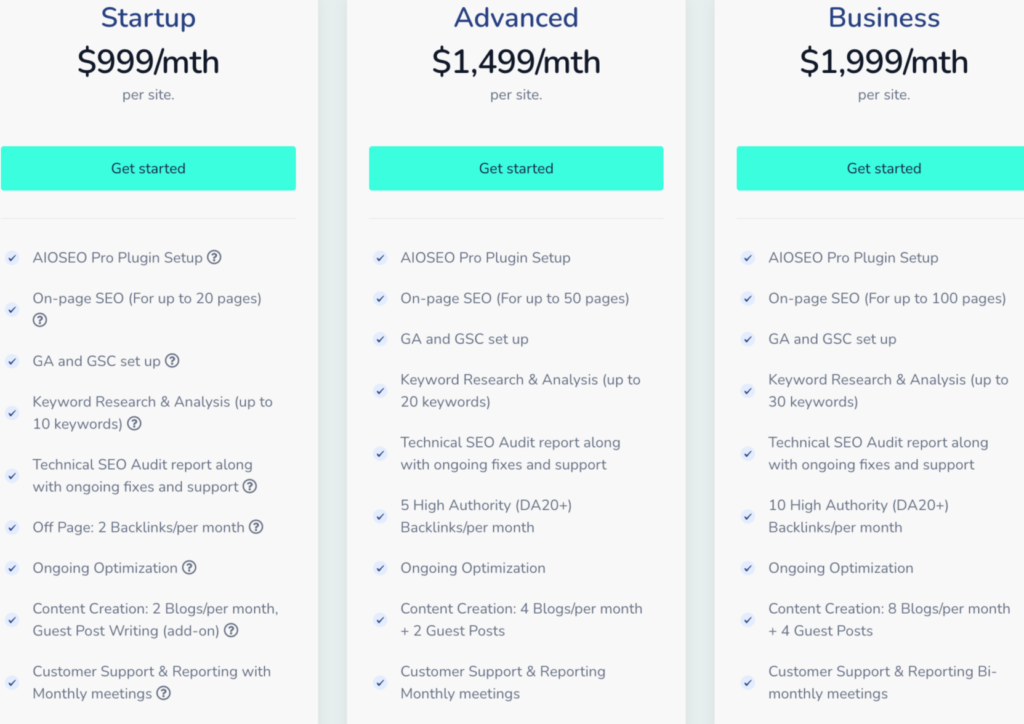Select the Business plan heading
This screenshot has height=724, width=1024.
pos(884,18)
